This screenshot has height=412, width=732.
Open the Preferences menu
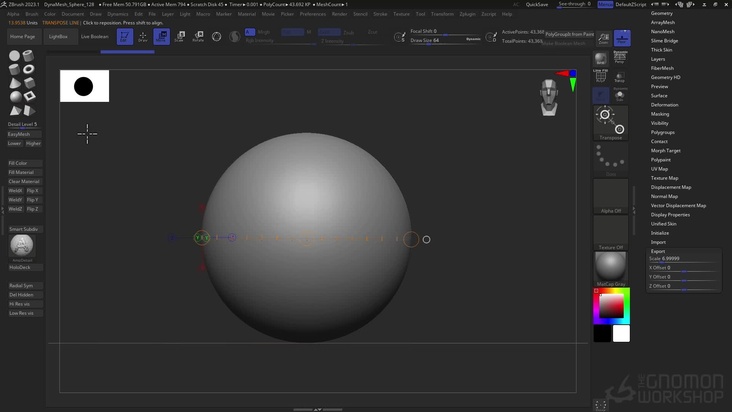[x=313, y=14]
